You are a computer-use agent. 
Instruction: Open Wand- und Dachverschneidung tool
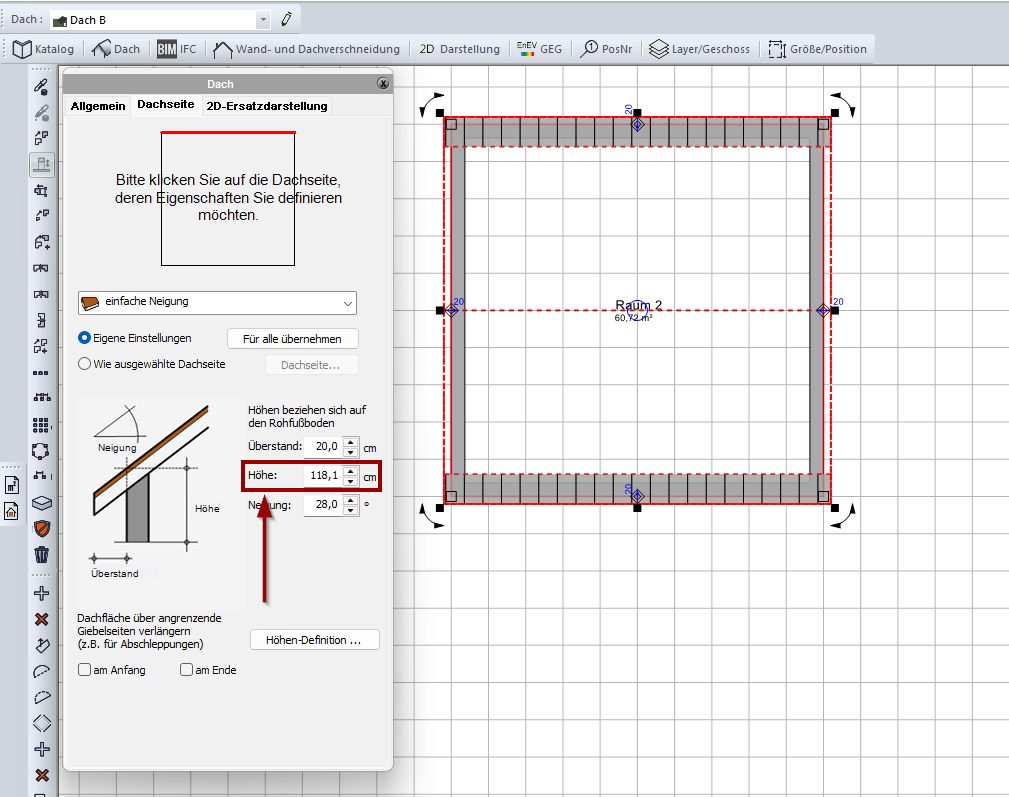point(307,48)
